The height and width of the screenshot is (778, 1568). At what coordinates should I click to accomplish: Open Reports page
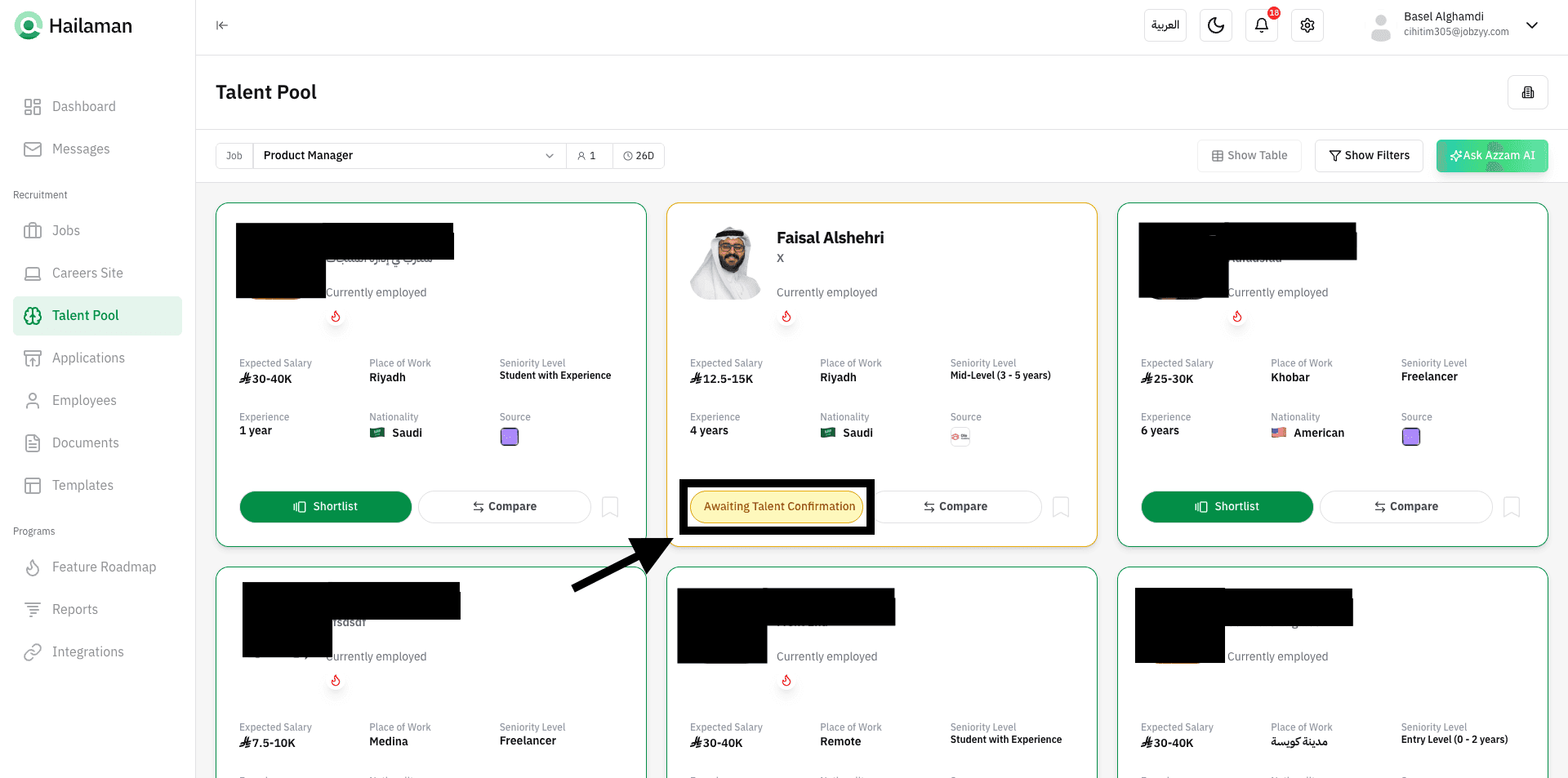click(x=97, y=610)
